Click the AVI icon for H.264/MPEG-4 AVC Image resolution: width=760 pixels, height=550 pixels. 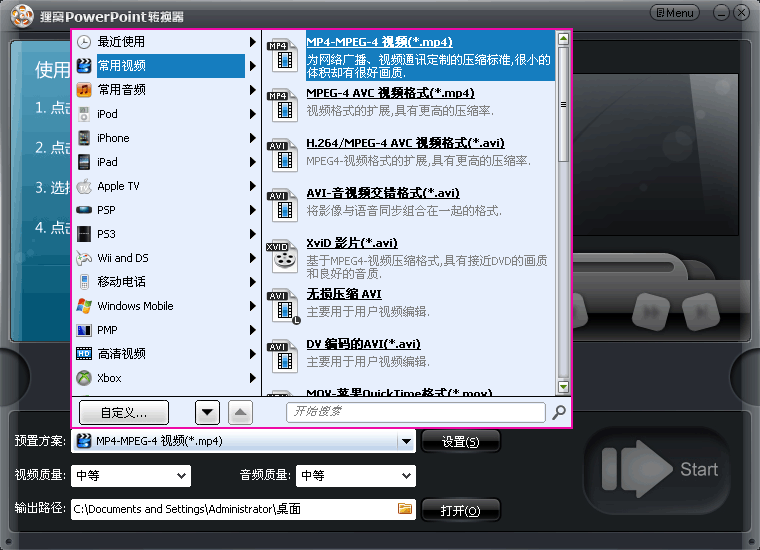coord(282,155)
